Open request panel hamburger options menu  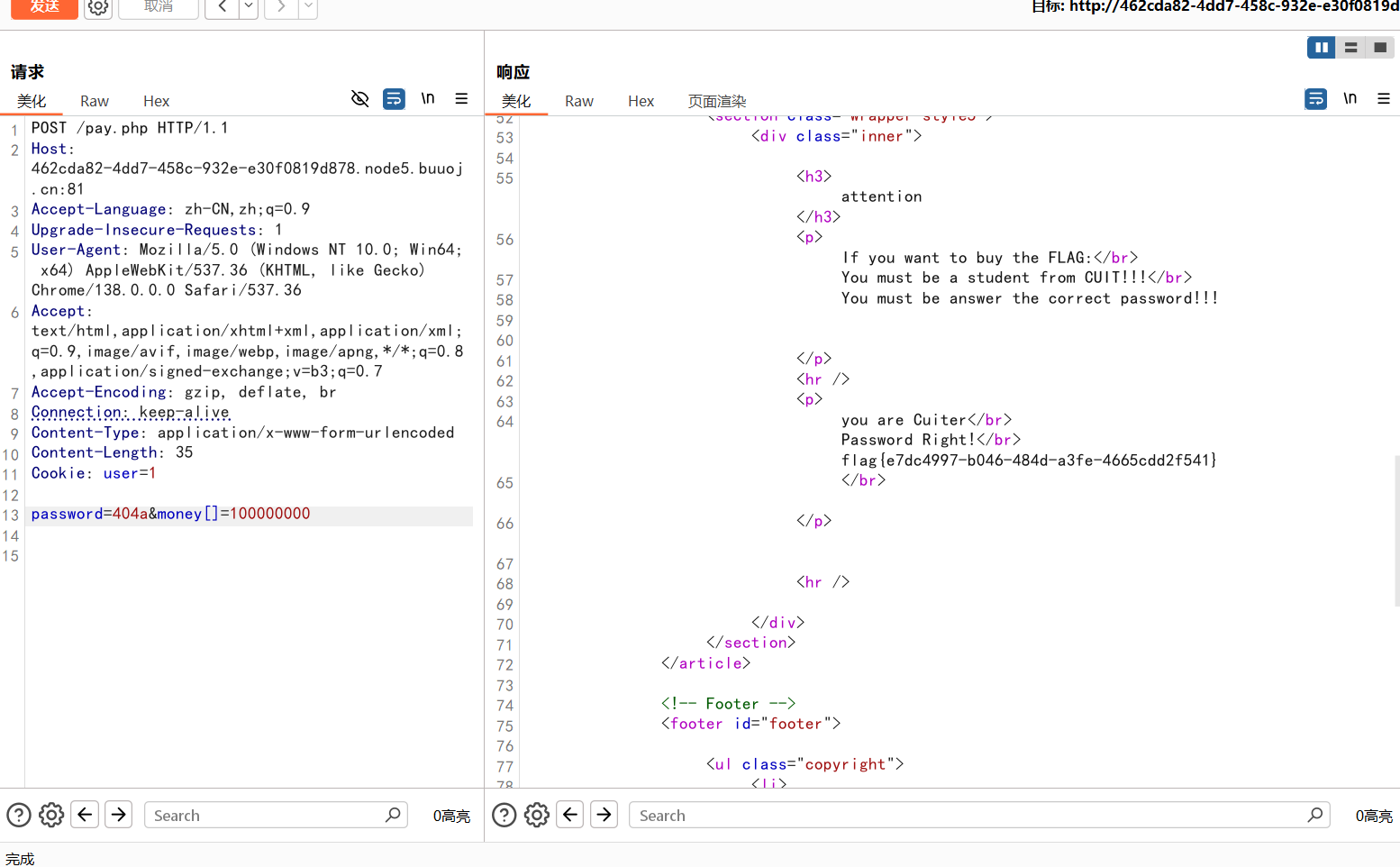(x=461, y=99)
